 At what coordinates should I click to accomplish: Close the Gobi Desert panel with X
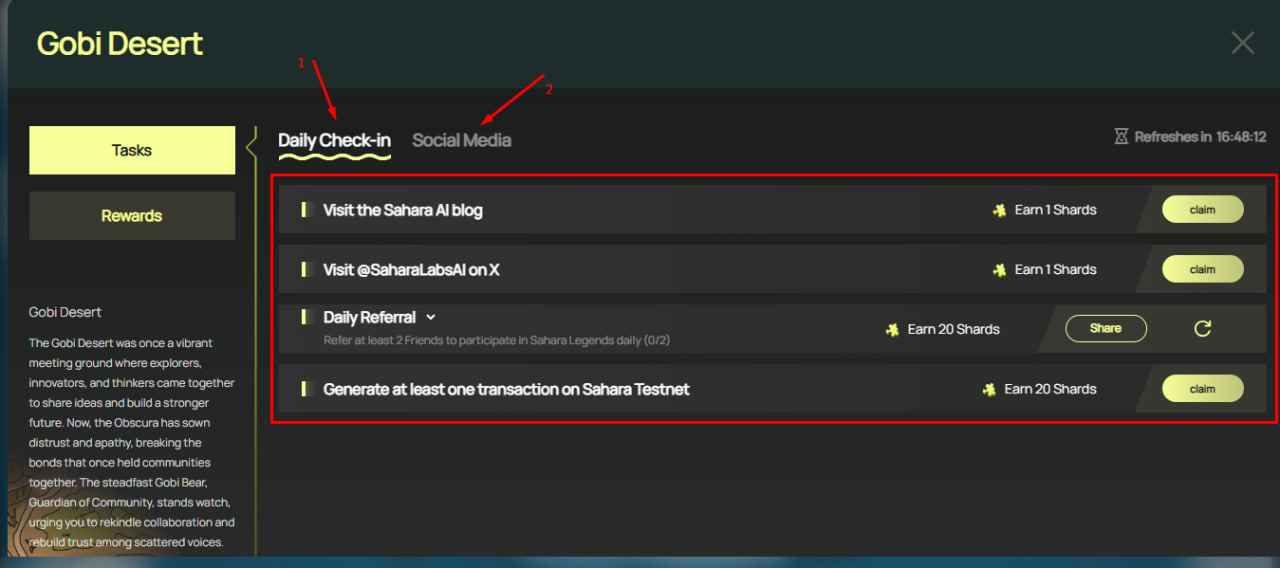[x=1242, y=43]
